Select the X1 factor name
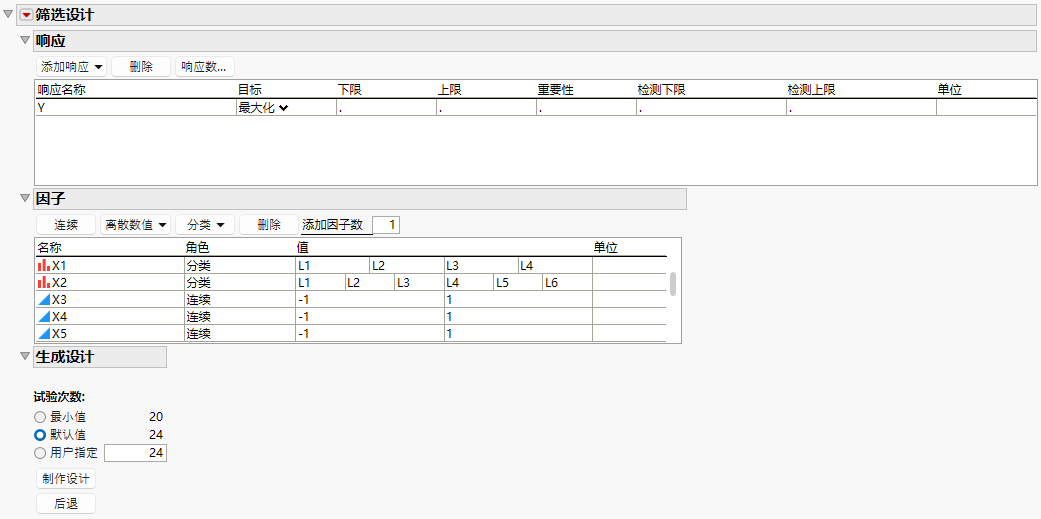1041x519 pixels. tap(60, 266)
